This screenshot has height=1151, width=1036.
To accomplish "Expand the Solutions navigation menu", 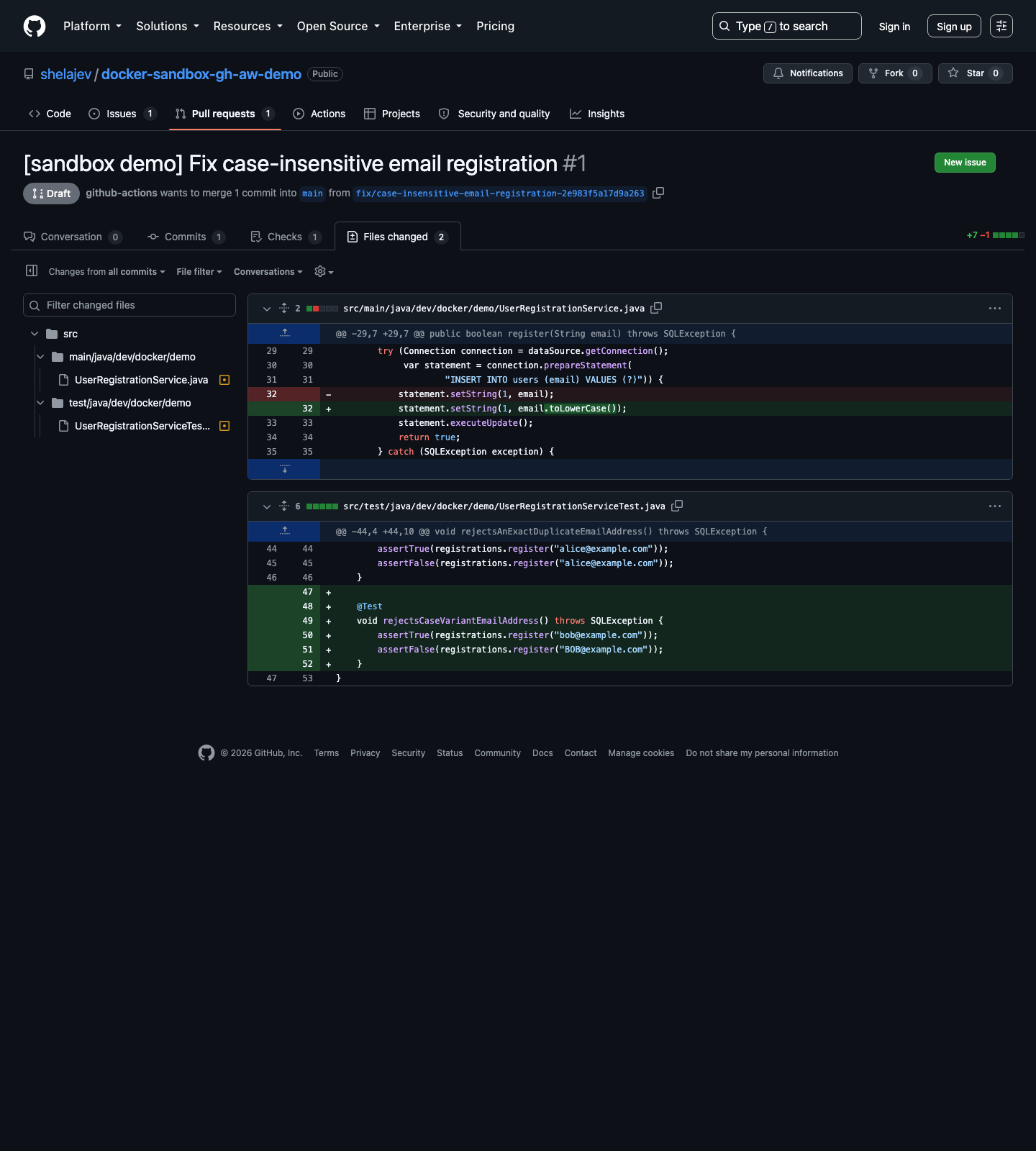I will click(x=168, y=26).
